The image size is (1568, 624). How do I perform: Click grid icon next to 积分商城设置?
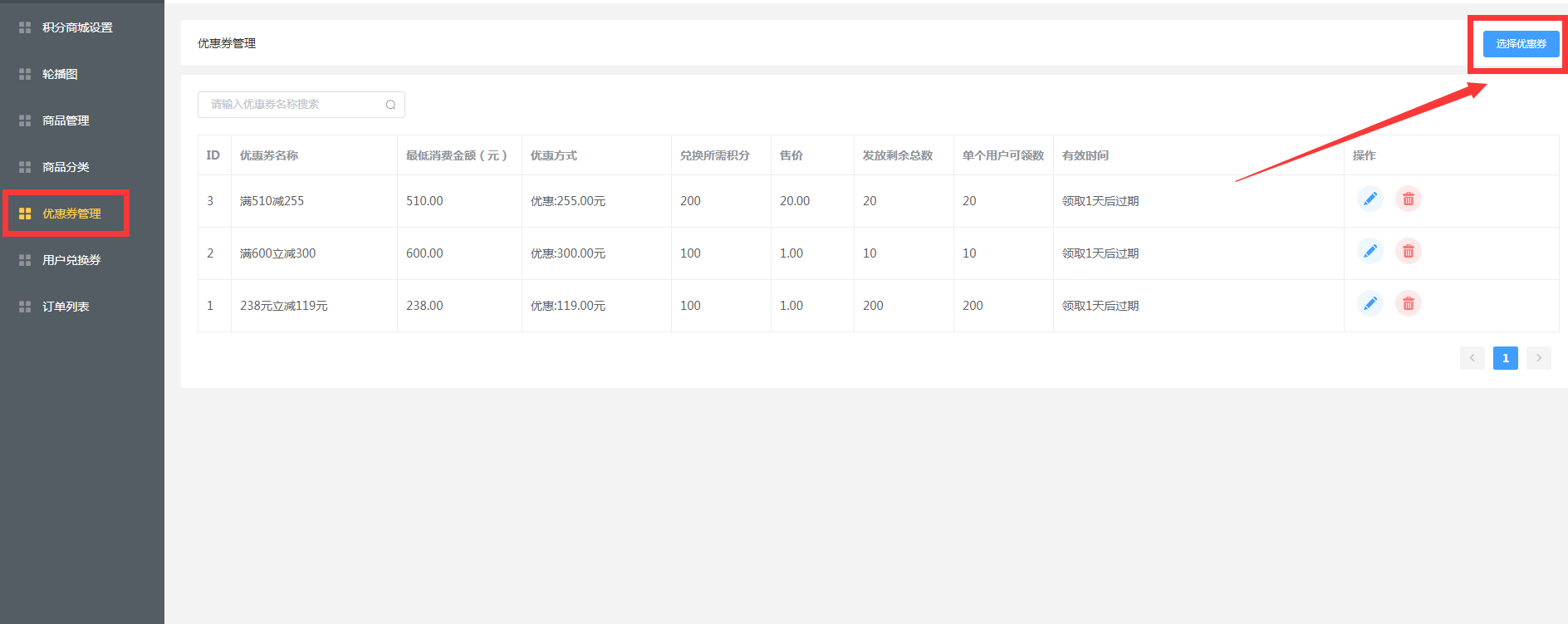[x=25, y=27]
